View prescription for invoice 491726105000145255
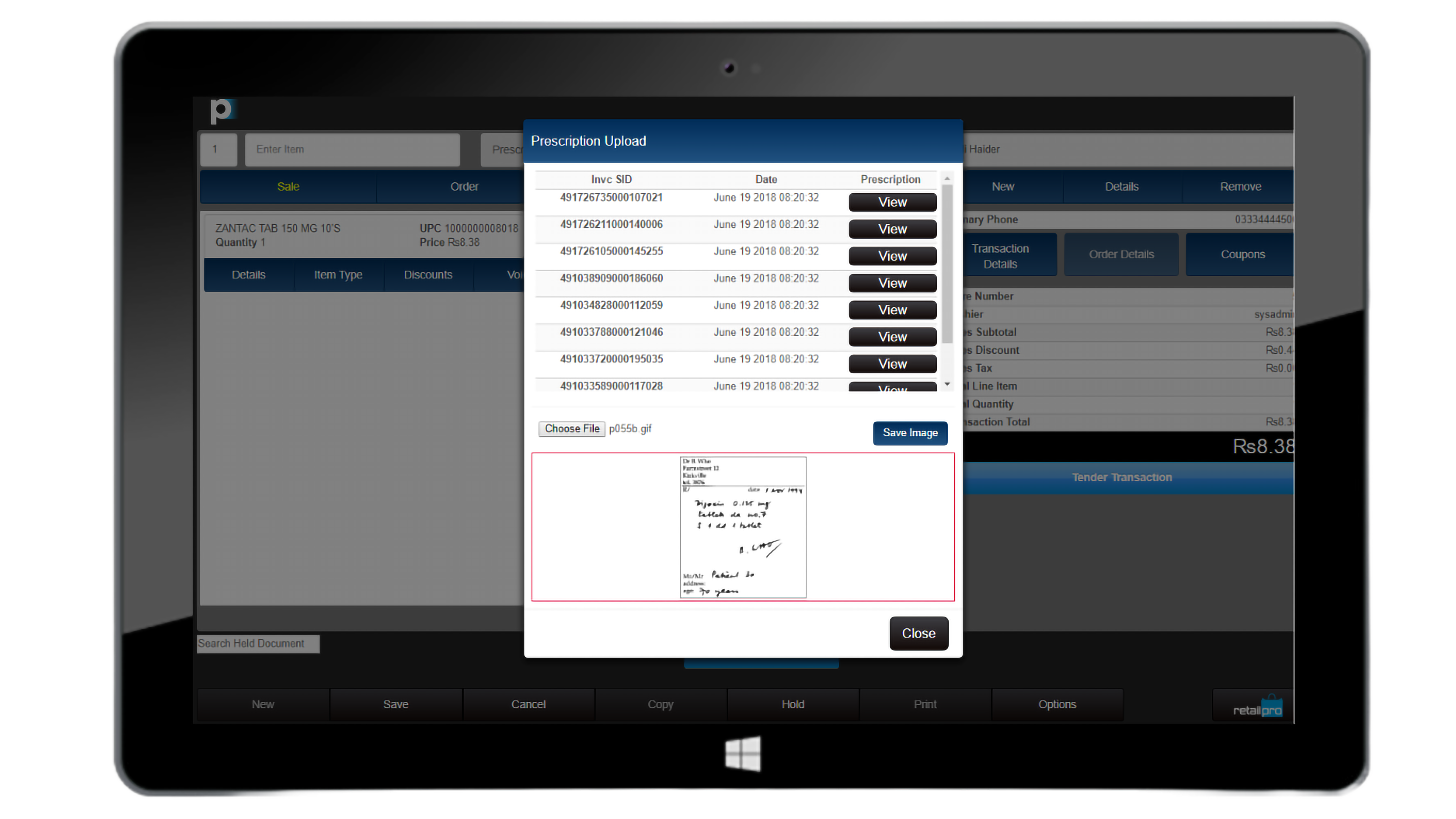The height and width of the screenshot is (819, 1456). [893, 256]
